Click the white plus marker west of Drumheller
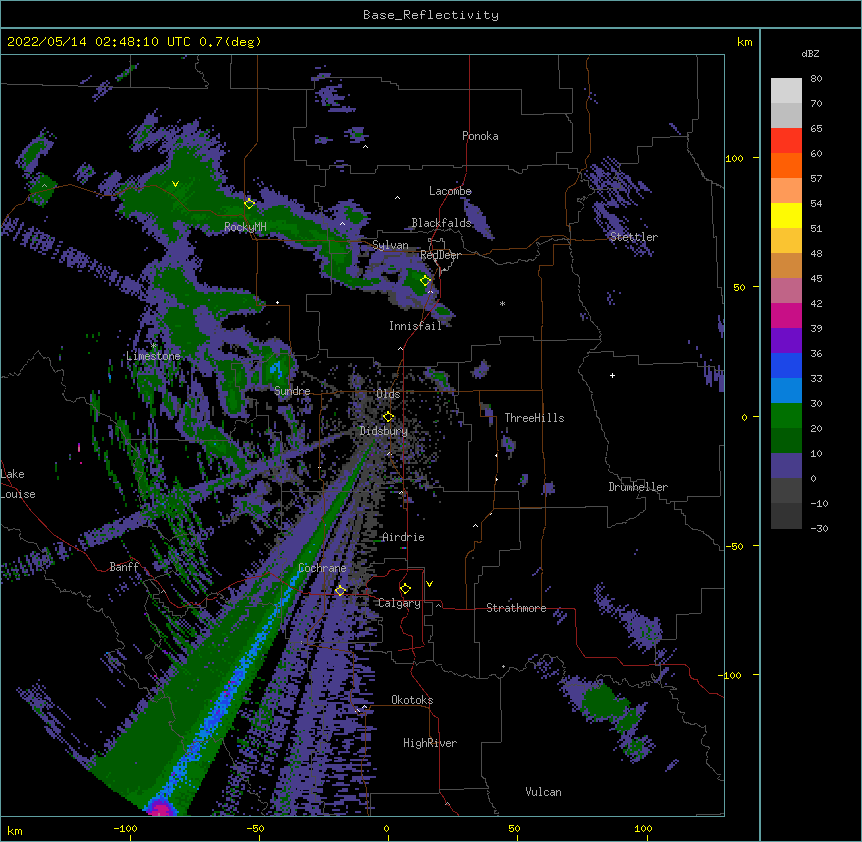This screenshot has height=842, width=862. (612, 375)
